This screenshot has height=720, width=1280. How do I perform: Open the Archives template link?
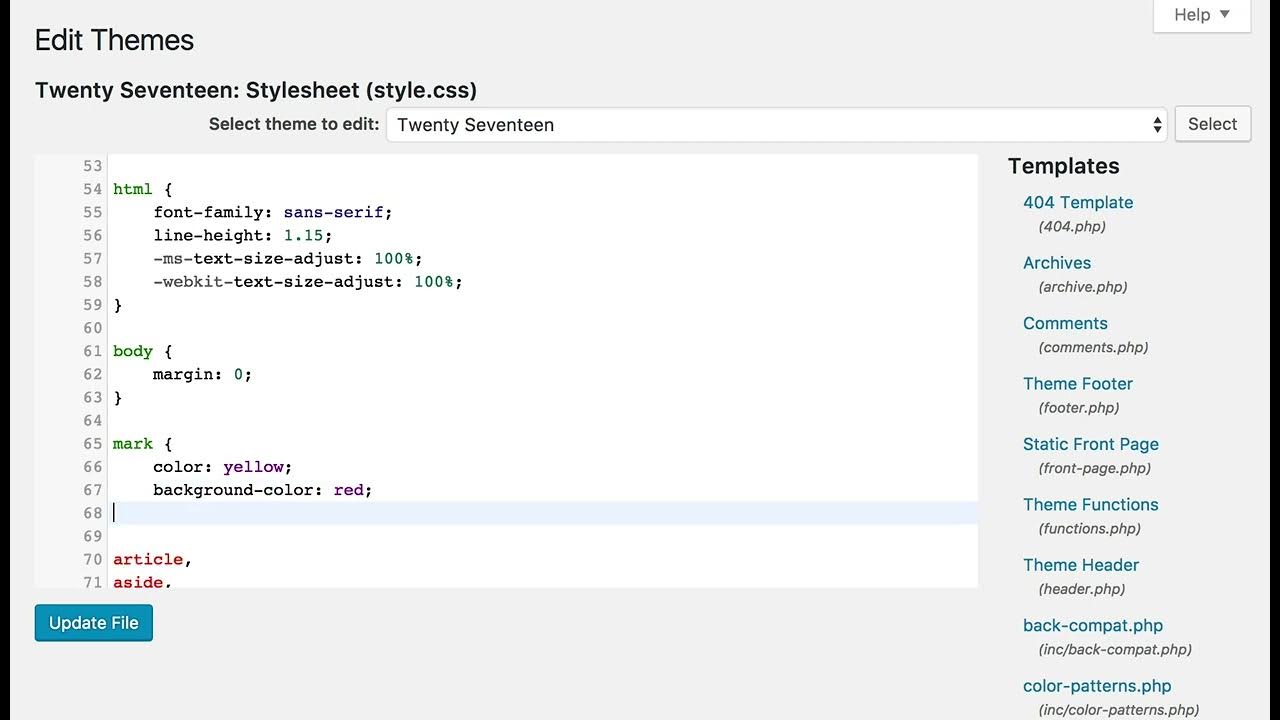click(1056, 263)
